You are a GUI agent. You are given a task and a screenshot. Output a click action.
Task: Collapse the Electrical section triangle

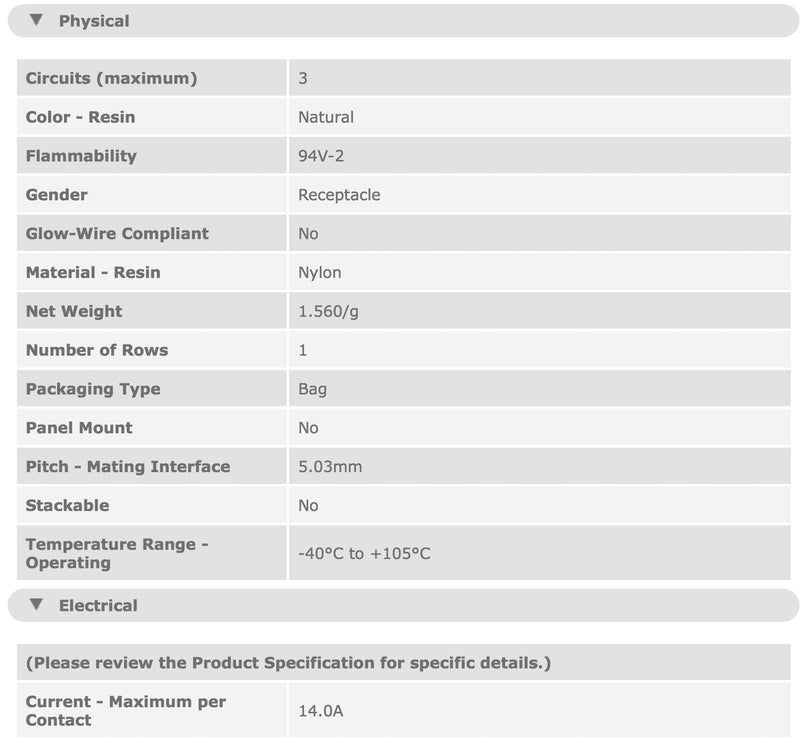point(36,604)
